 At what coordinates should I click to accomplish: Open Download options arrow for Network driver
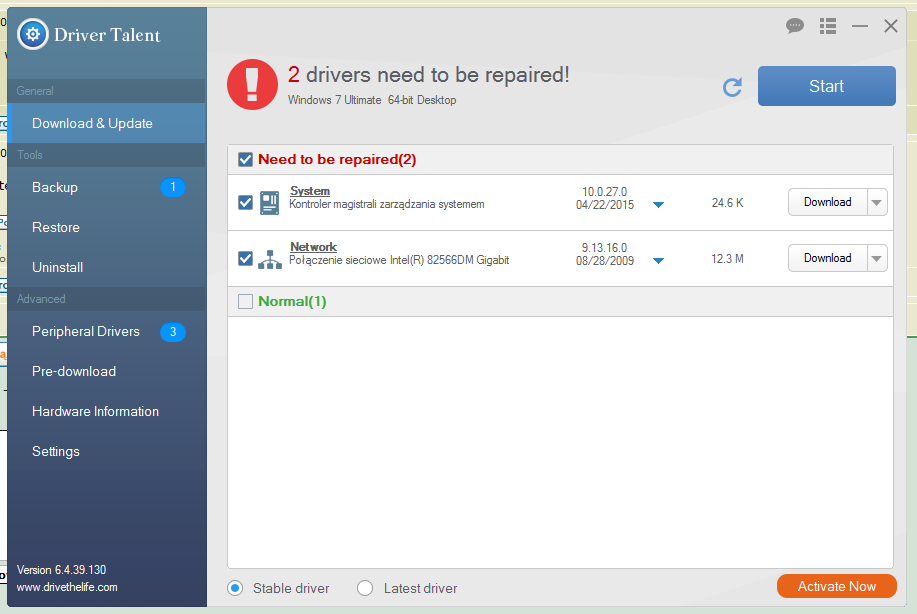pyautogui.click(x=877, y=258)
